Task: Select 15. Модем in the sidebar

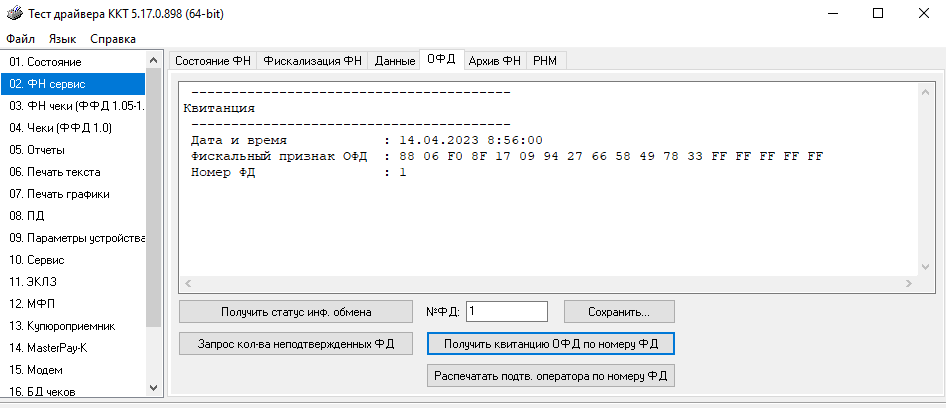Action: [72, 369]
